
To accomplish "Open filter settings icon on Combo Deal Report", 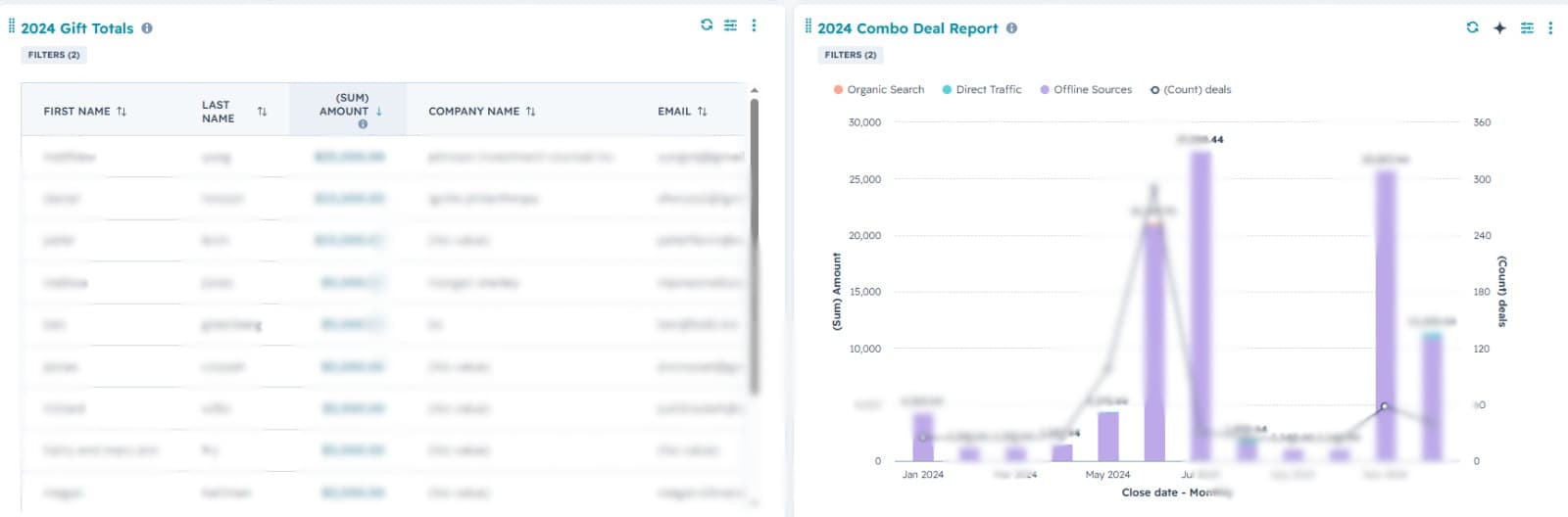I will [1527, 27].
